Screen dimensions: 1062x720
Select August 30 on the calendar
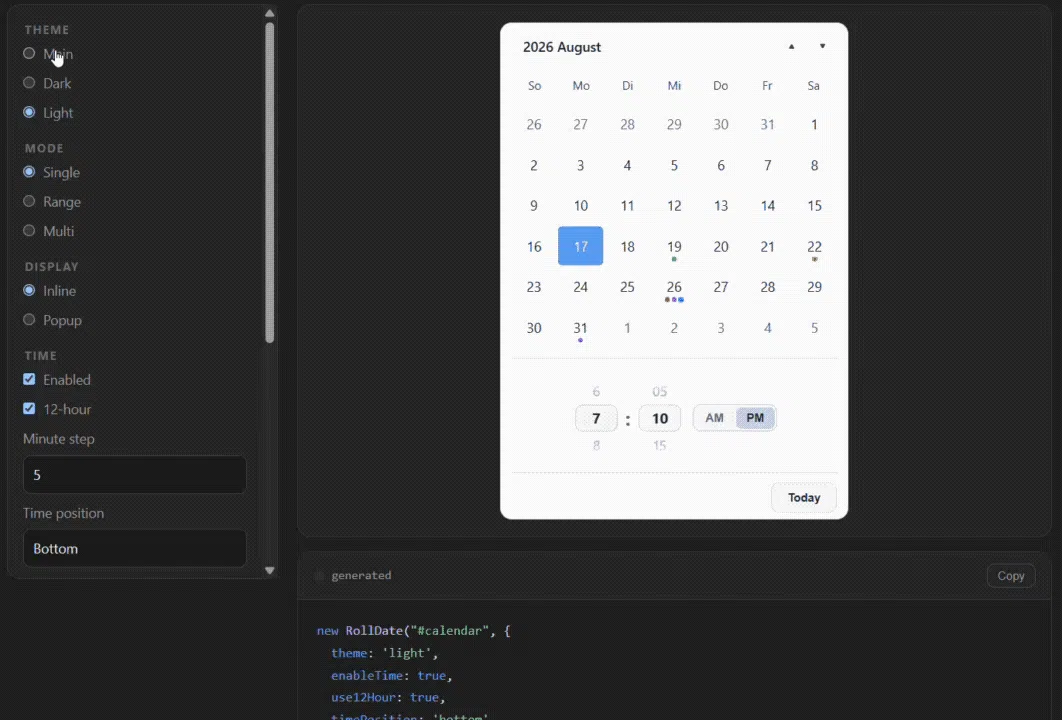tap(534, 328)
